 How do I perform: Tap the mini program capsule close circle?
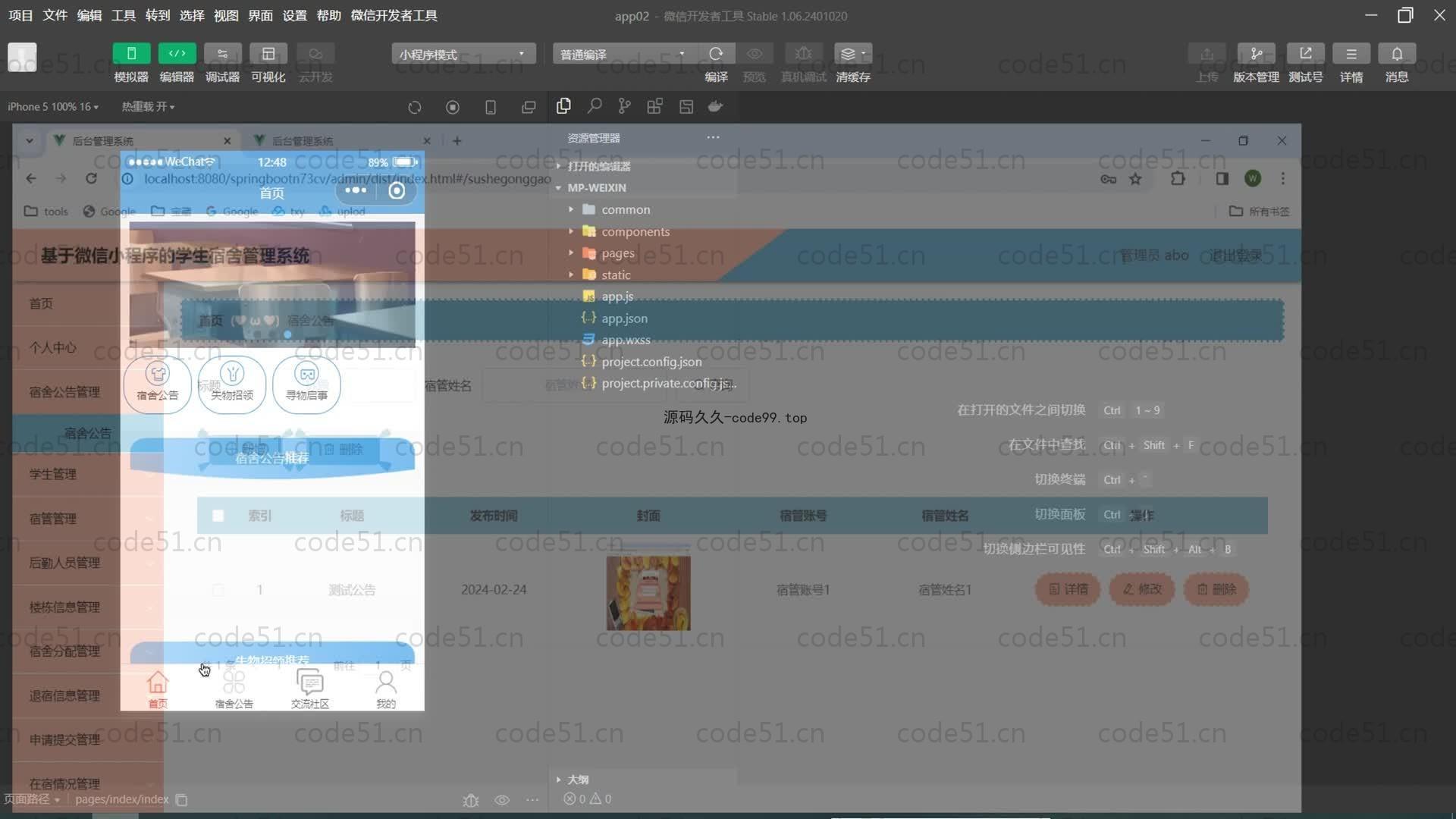pyautogui.click(x=397, y=190)
